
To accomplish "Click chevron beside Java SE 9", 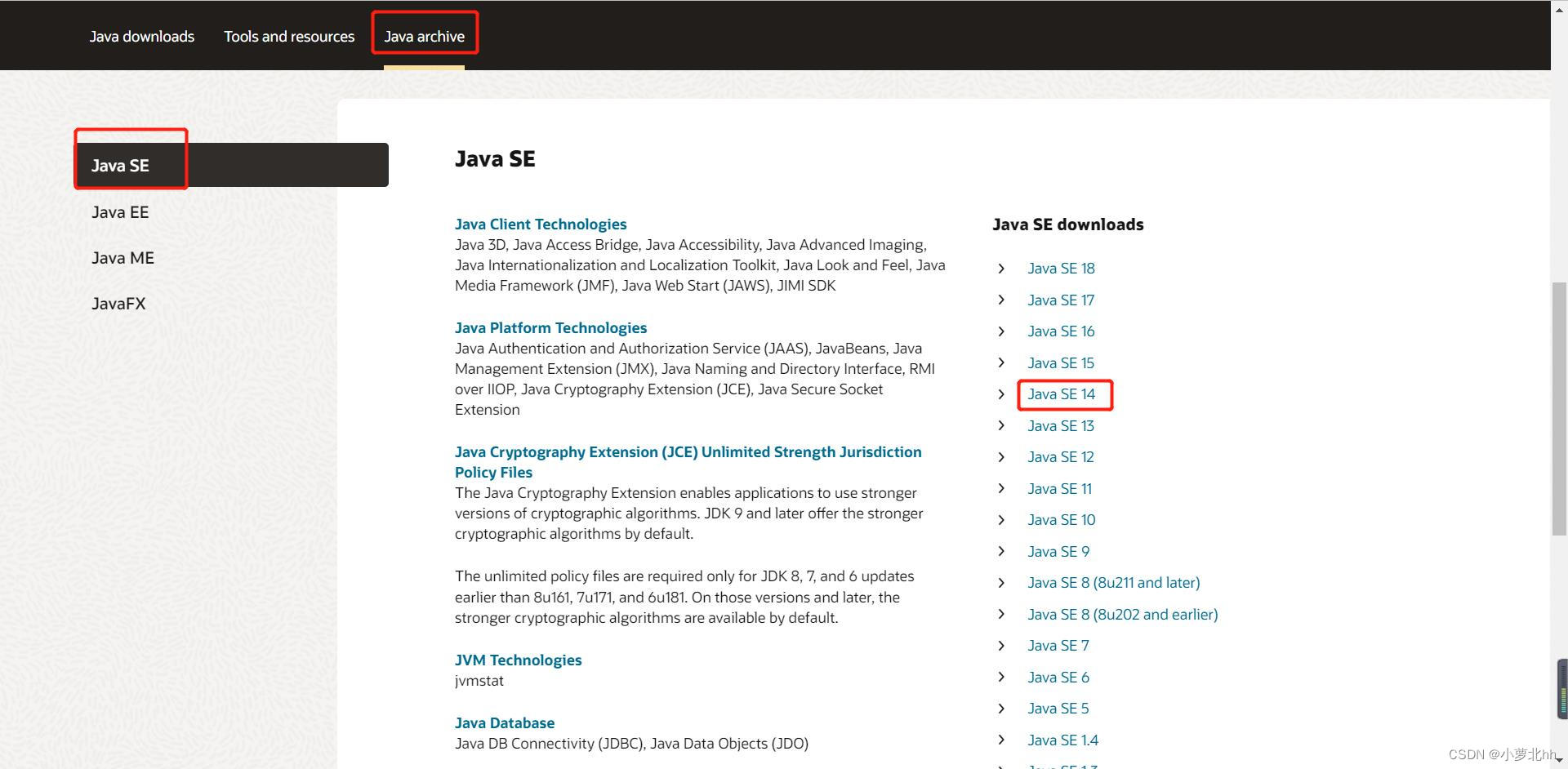I will (x=1001, y=551).
